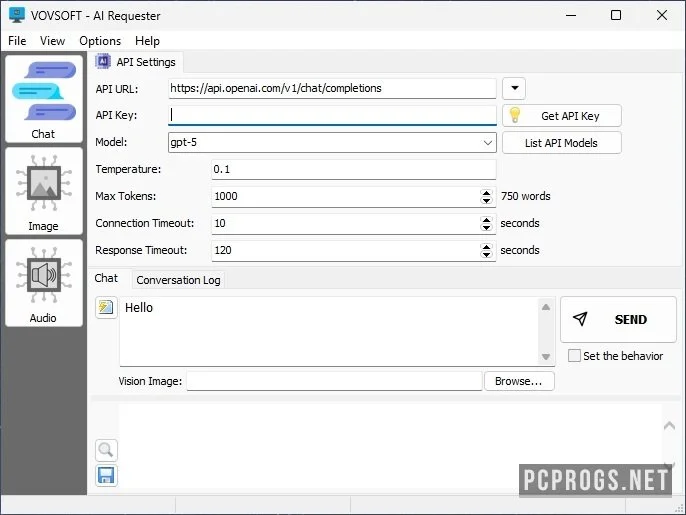Increase Connection Timeout value
This screenshot has width=686, height=515.
click(486, 219)
